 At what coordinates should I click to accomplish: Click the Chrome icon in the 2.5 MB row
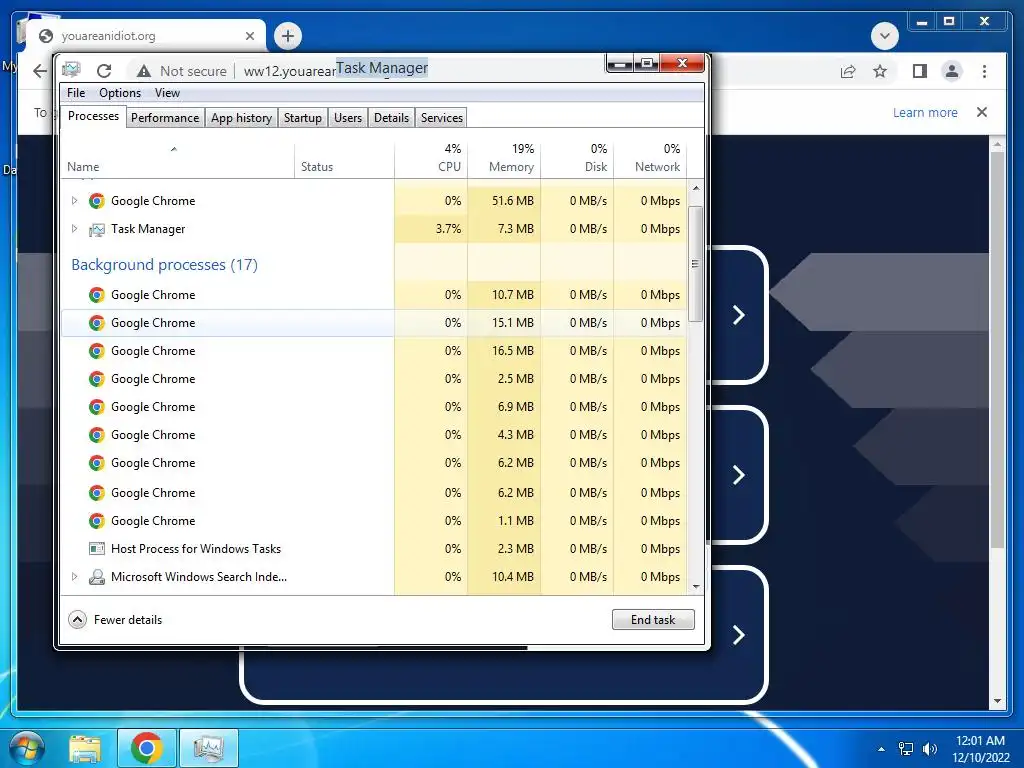coord(97,379)
